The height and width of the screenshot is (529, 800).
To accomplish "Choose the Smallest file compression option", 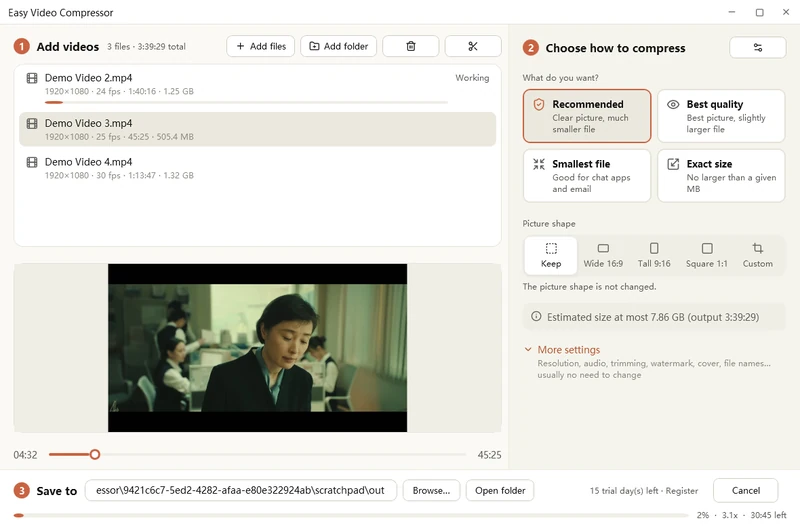I will click(x=587, y=175).
